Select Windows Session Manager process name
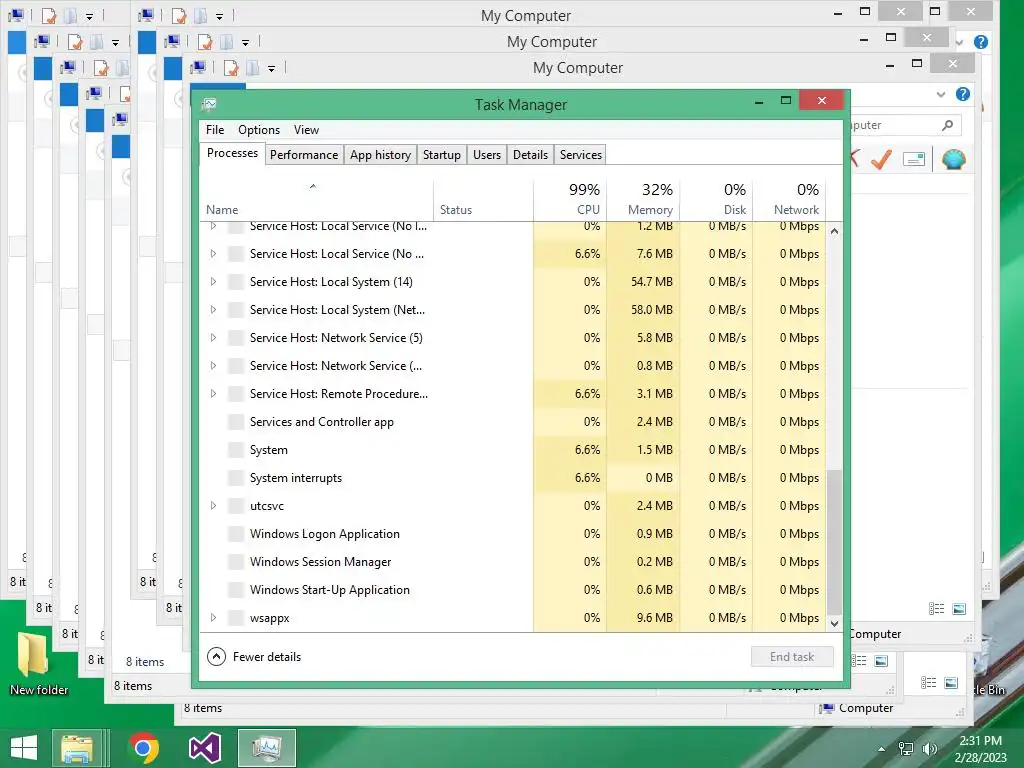Image resolution: width=1024 pixels, height=768 pixels. [x=320, y=562]
